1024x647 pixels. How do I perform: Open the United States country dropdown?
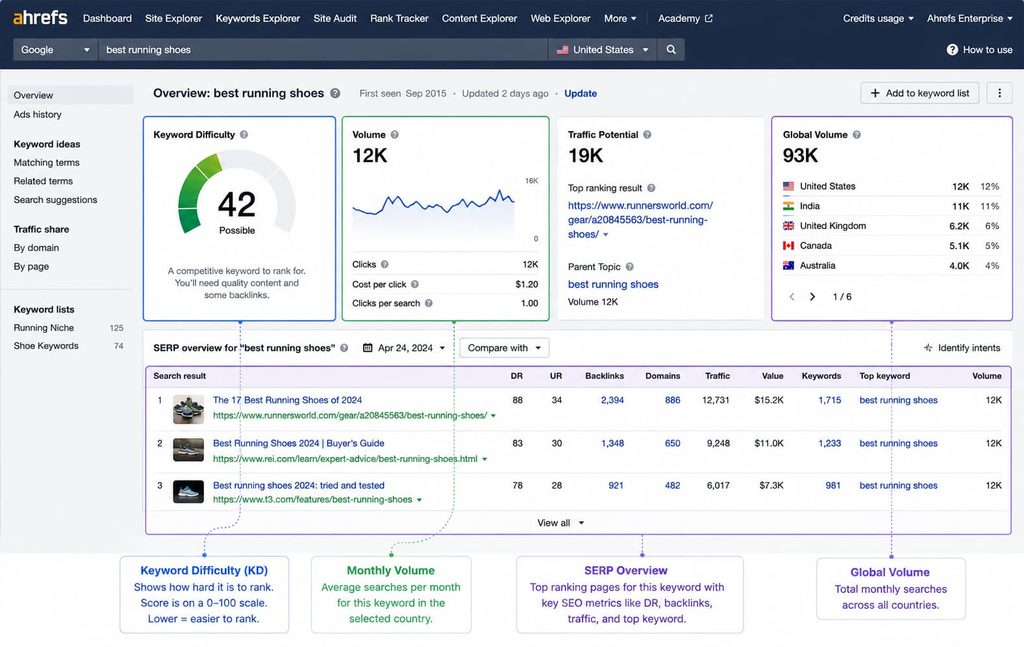click(603, 50)
